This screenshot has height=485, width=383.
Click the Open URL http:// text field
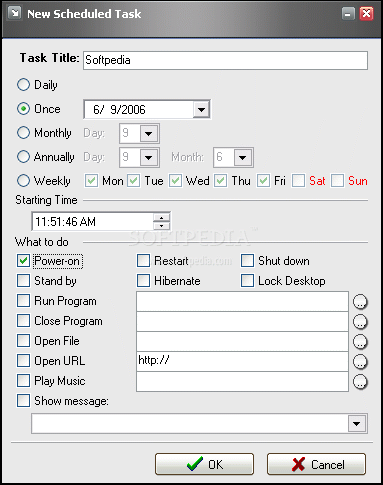tap(242, 361)
